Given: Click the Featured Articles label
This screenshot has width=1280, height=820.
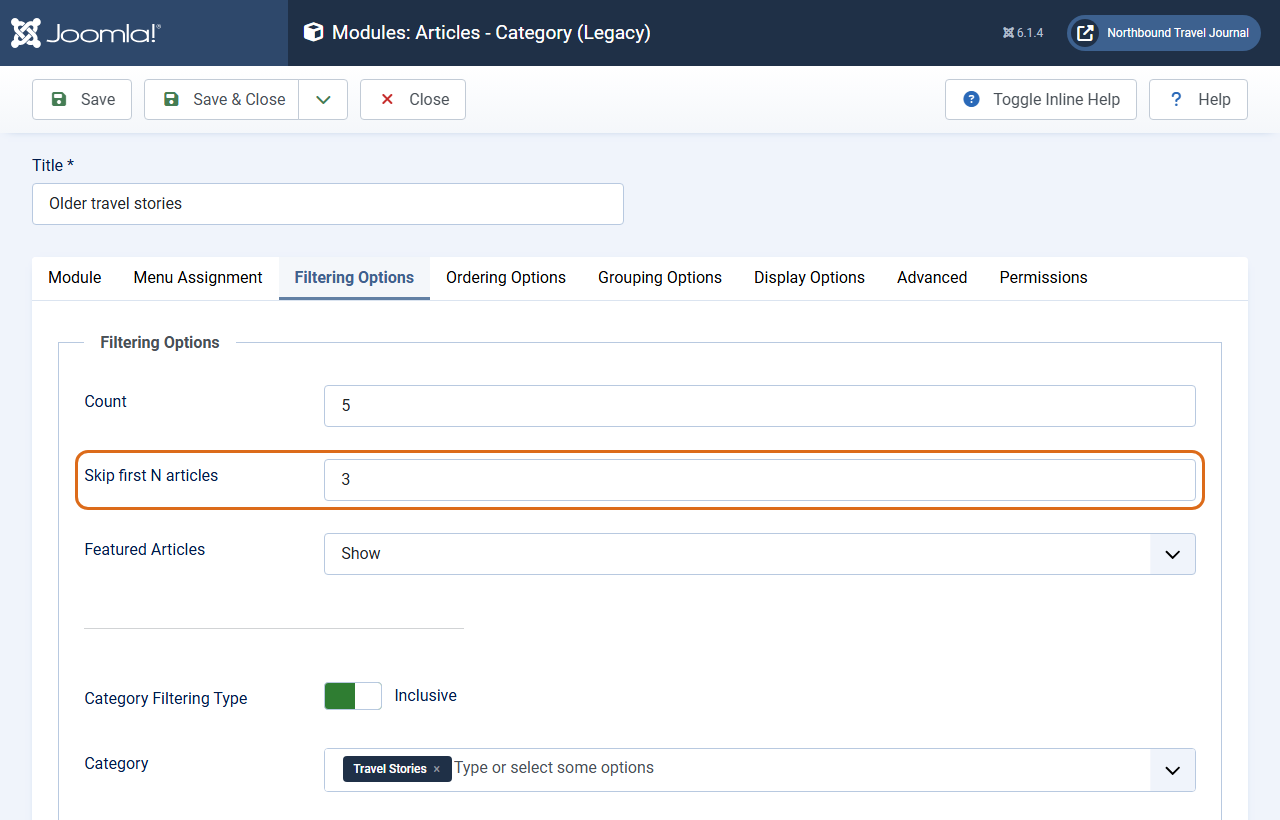Looking at the screenshot, I should 145,550.
